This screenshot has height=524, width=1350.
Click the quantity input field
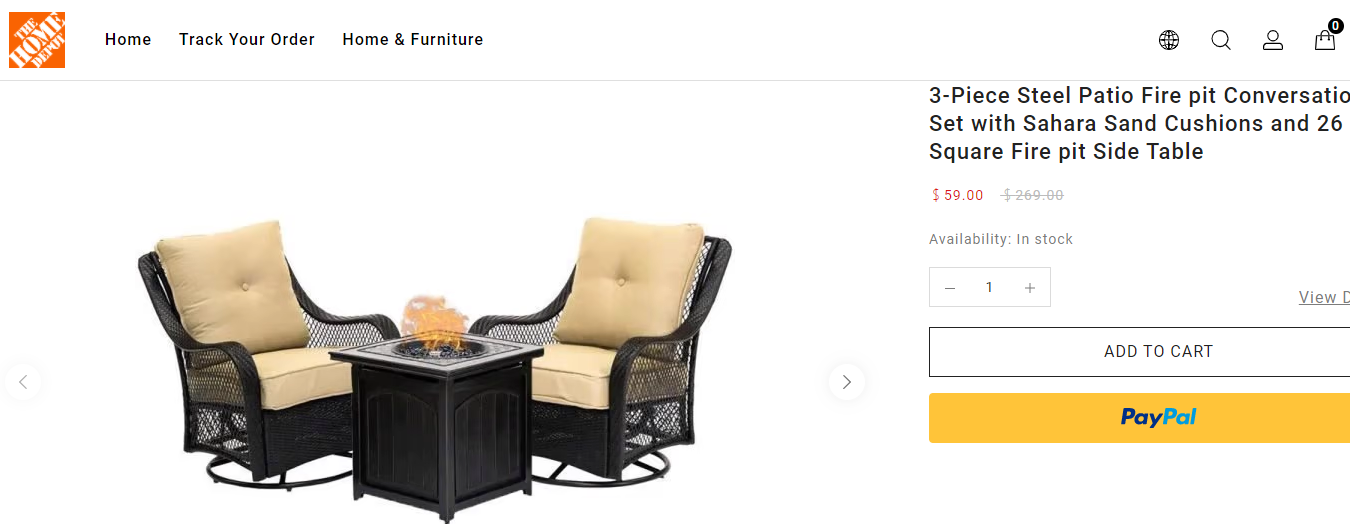990,288
